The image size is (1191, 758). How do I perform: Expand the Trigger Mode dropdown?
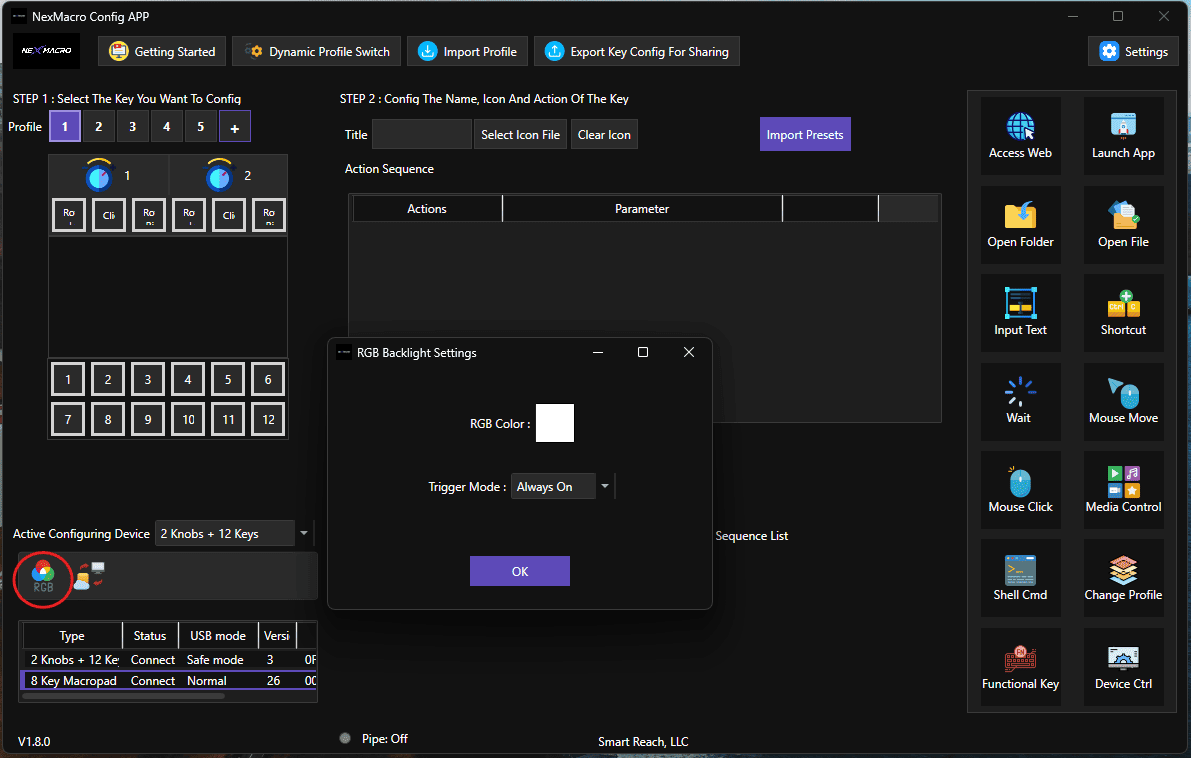coord(605,487)
